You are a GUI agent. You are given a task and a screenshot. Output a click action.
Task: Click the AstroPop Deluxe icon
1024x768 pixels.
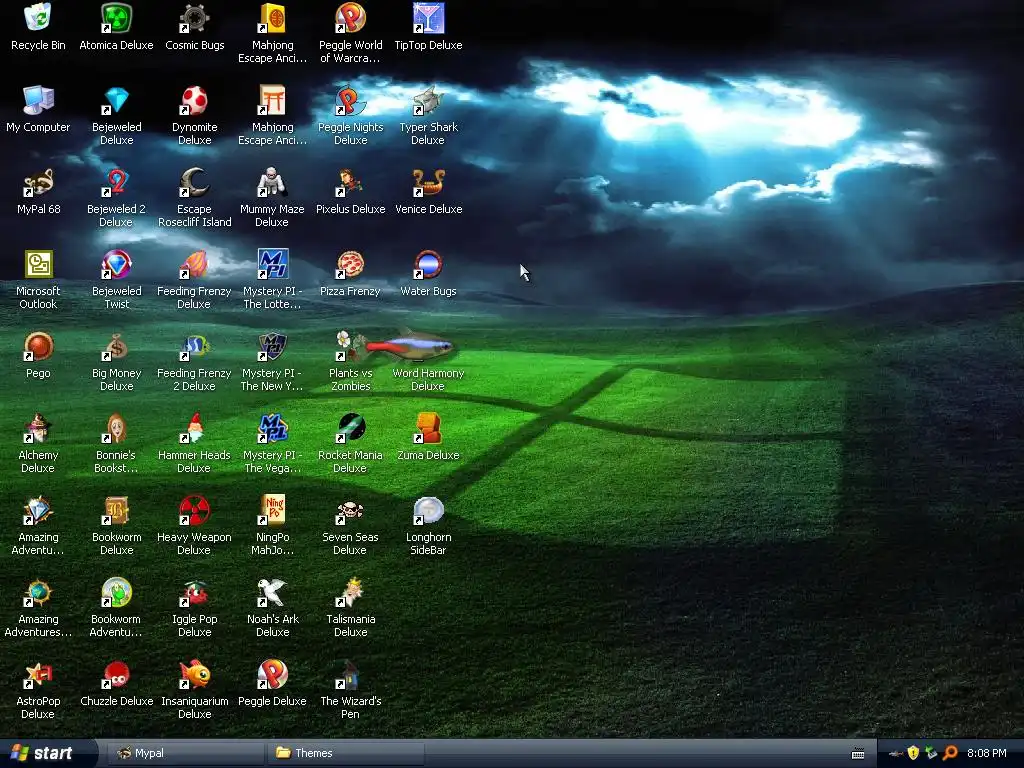click(x=38, y=675)
